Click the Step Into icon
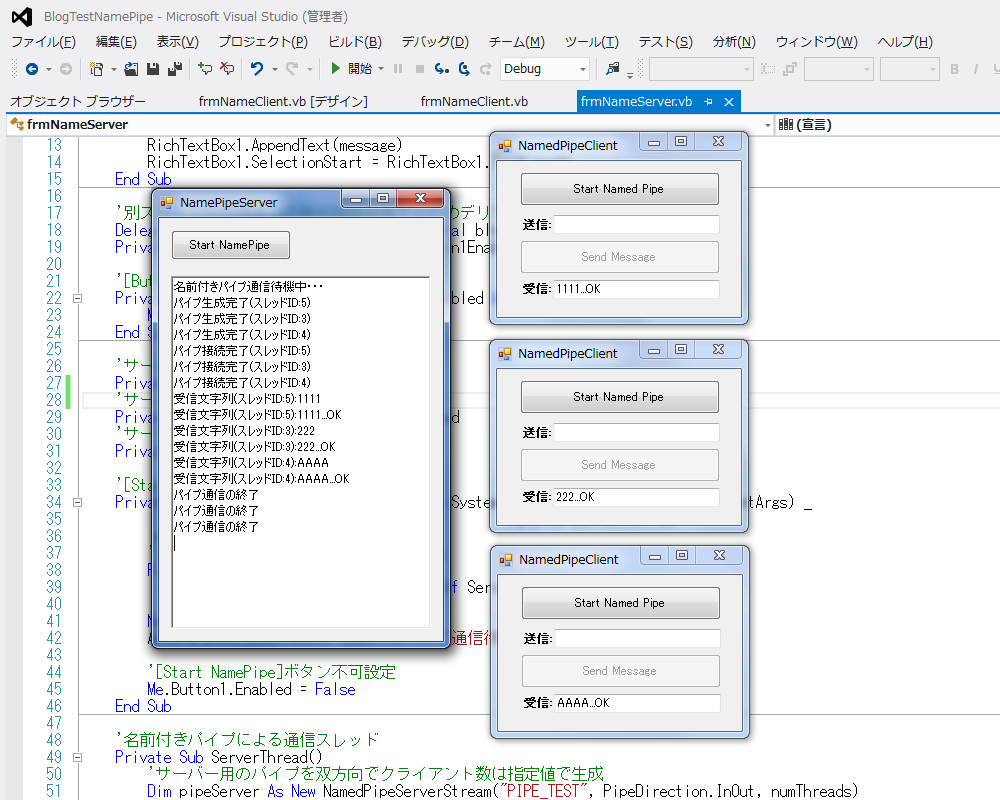This screenshot has height=800, width=1000. (441, 69)
